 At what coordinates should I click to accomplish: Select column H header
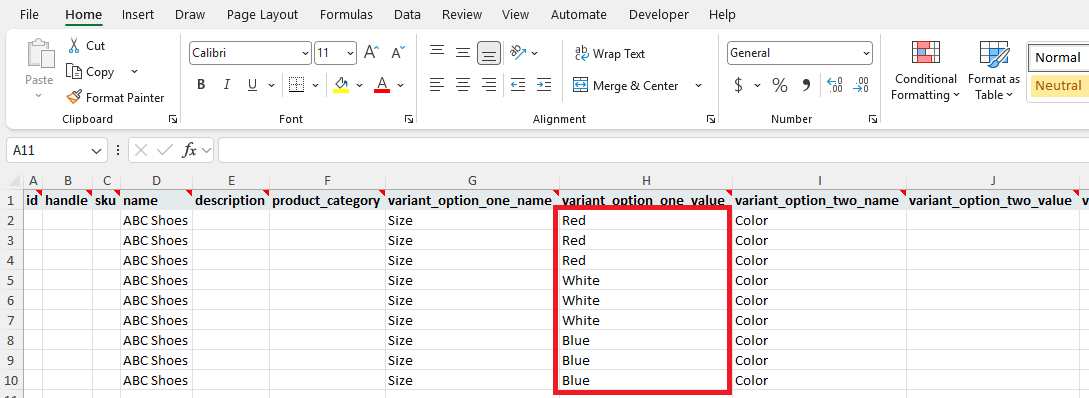coord(646,181)
